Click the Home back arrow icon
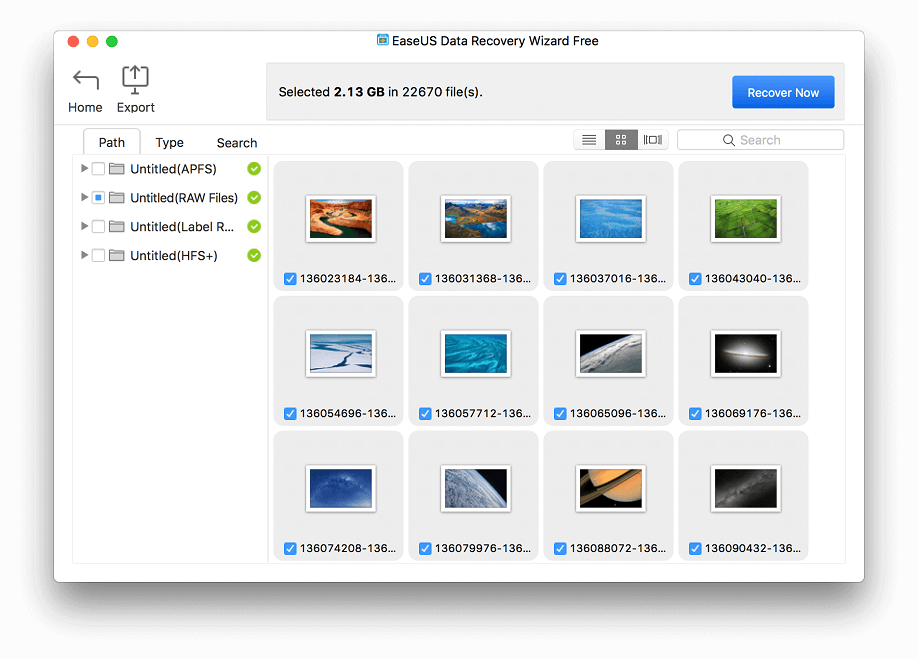 click(85, 80)
